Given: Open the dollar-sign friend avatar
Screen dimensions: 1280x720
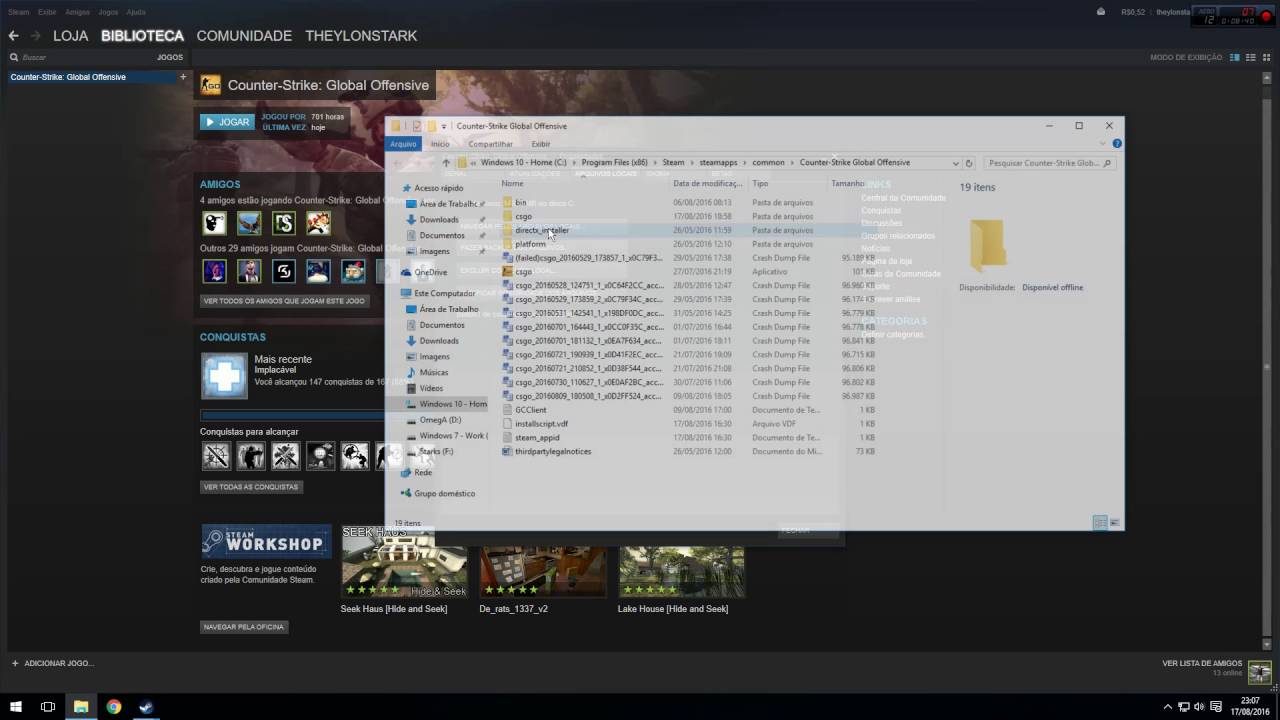Looking at the screenshot, I should pyautogui.click(x=284, y=222).
